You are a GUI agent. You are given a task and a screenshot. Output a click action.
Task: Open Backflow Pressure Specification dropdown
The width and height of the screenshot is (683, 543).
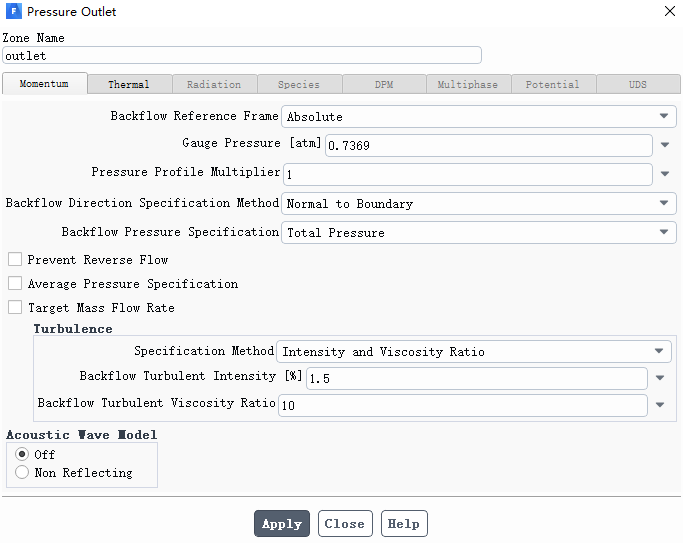click(x=478, y=233)
